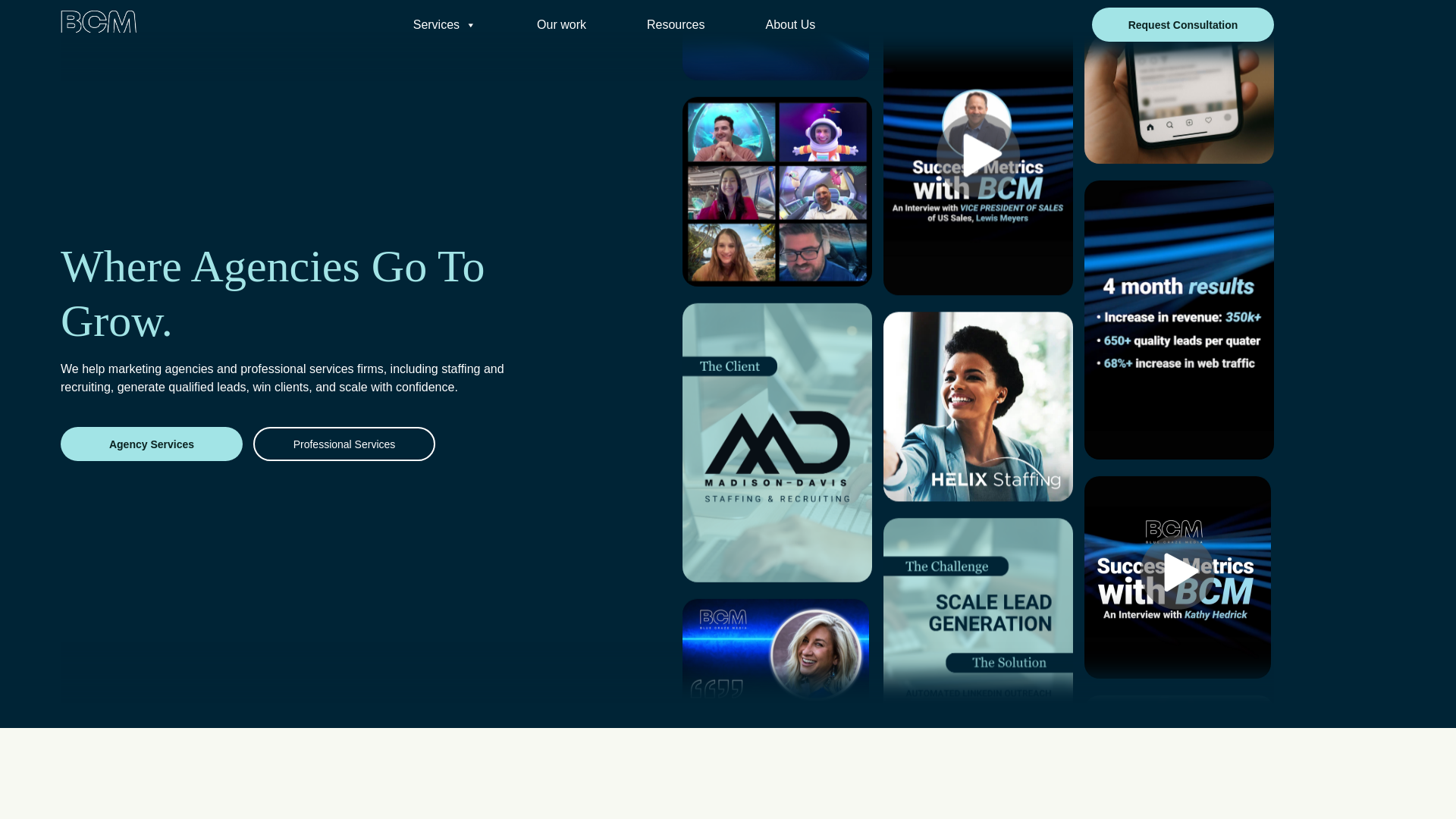Open the blonde woman testimonial card

776,651
